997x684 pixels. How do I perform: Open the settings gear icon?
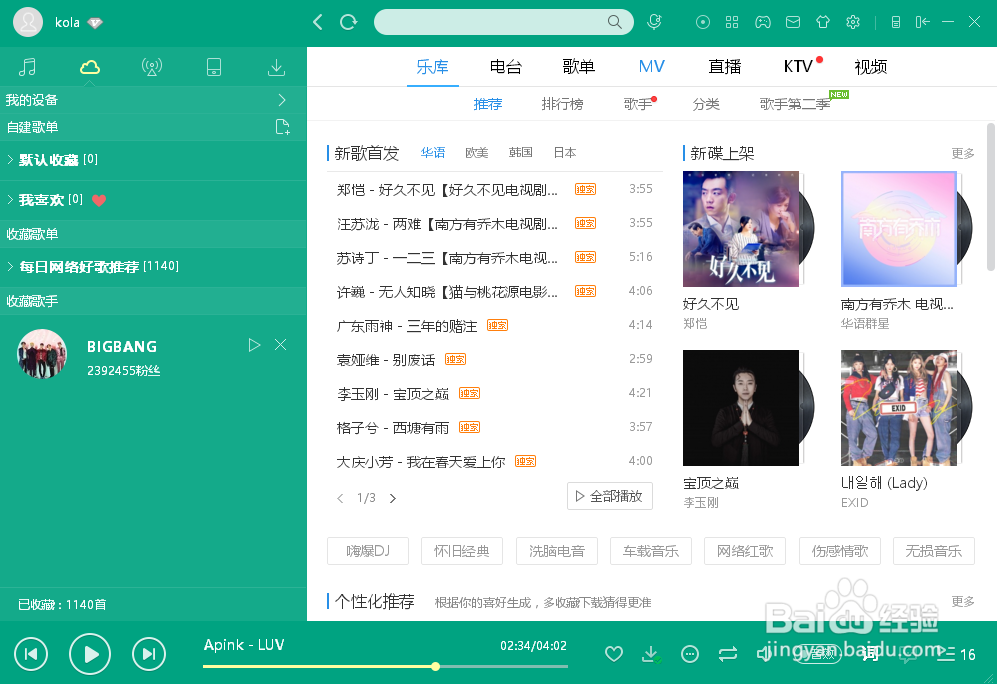[x=853, y=22]
